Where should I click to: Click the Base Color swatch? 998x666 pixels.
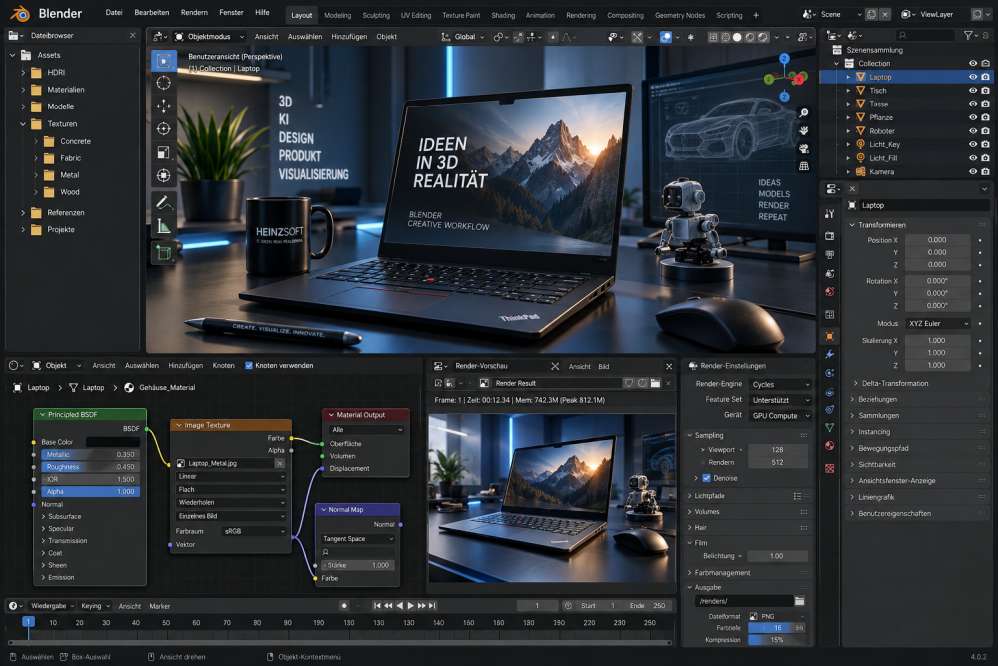113,442
